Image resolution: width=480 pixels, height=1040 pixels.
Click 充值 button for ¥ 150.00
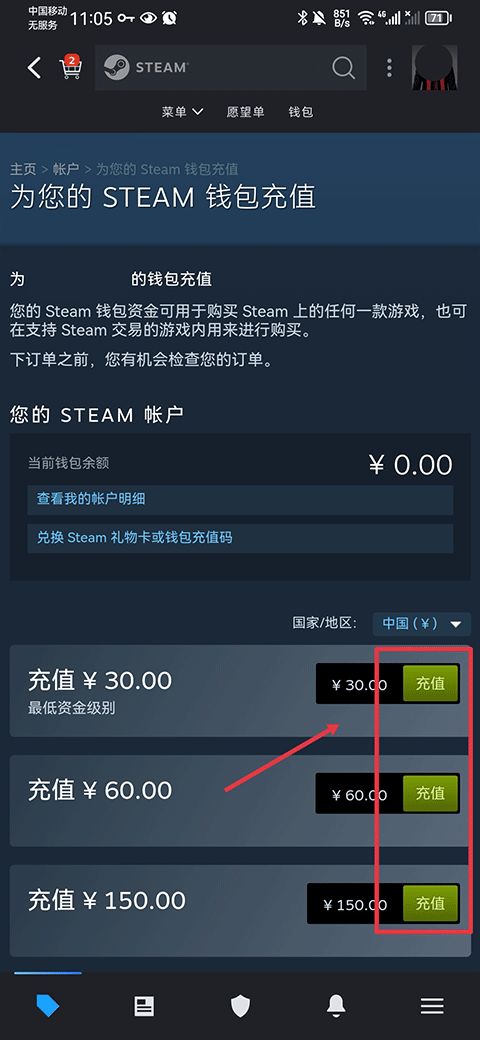tap(430, 903)
